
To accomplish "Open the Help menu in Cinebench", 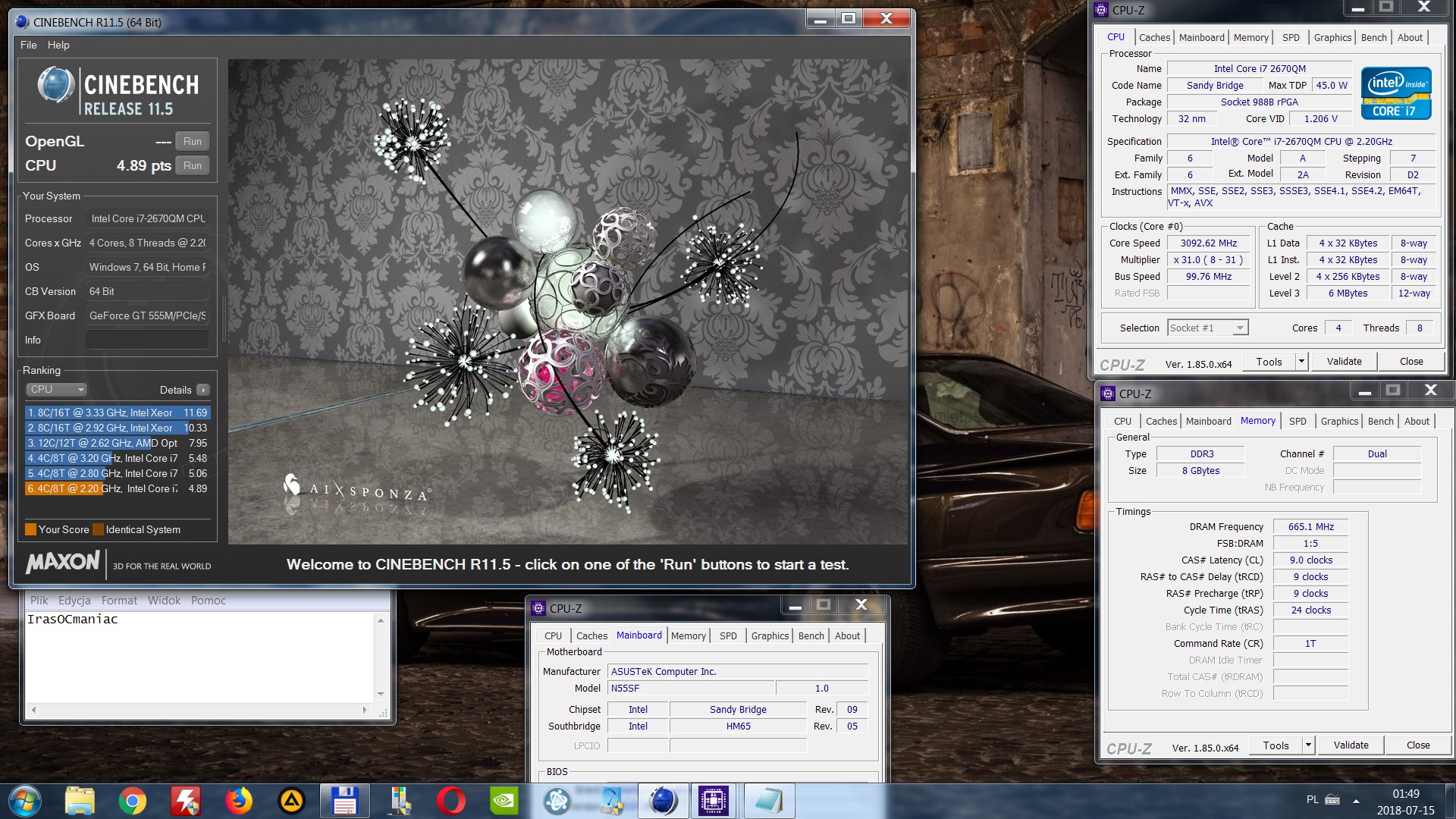I will (58, 45).
